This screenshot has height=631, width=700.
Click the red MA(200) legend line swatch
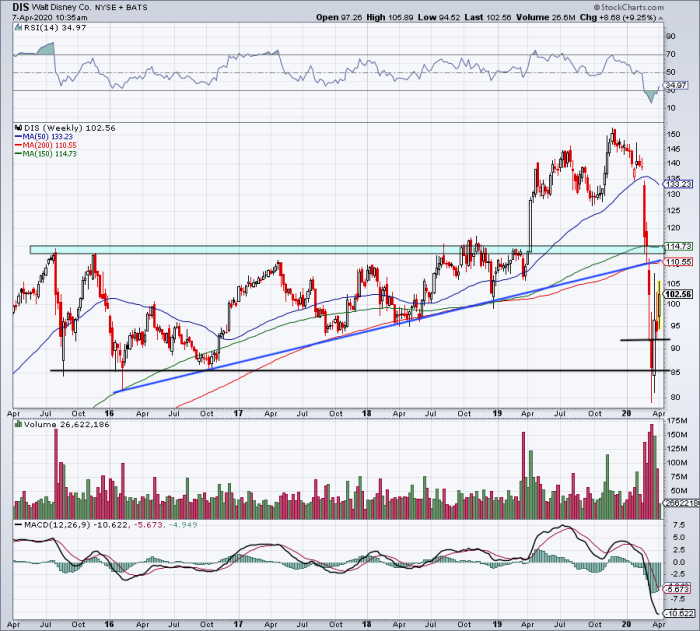[x=18, y=146]
